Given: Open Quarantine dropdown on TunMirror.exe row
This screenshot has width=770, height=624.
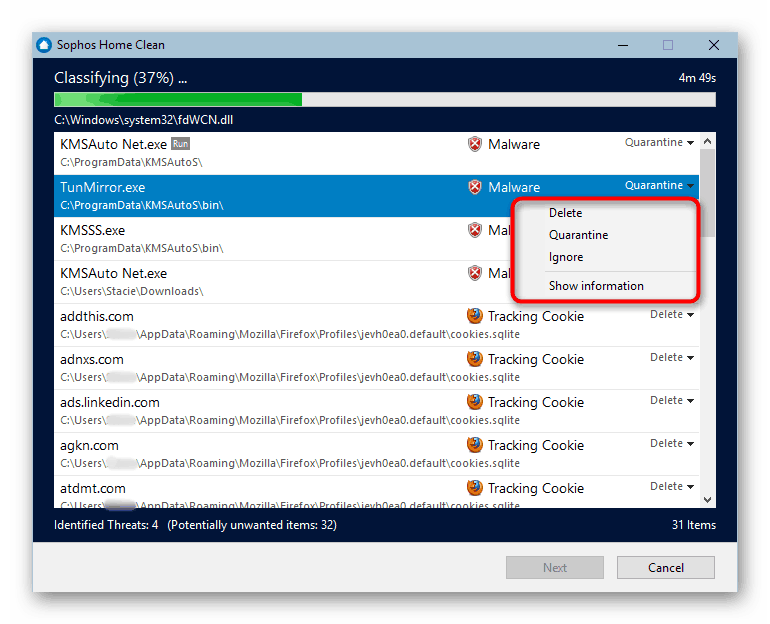Looking at the screenshot, I should 659,186.
